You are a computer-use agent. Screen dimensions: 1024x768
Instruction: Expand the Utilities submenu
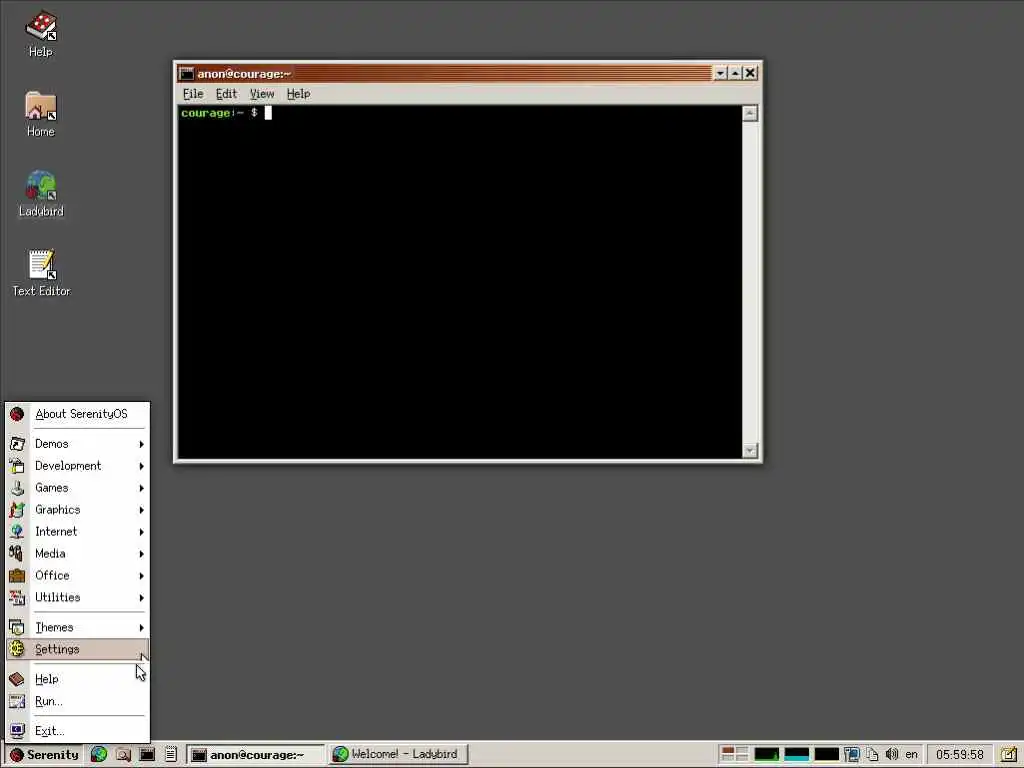78,598
